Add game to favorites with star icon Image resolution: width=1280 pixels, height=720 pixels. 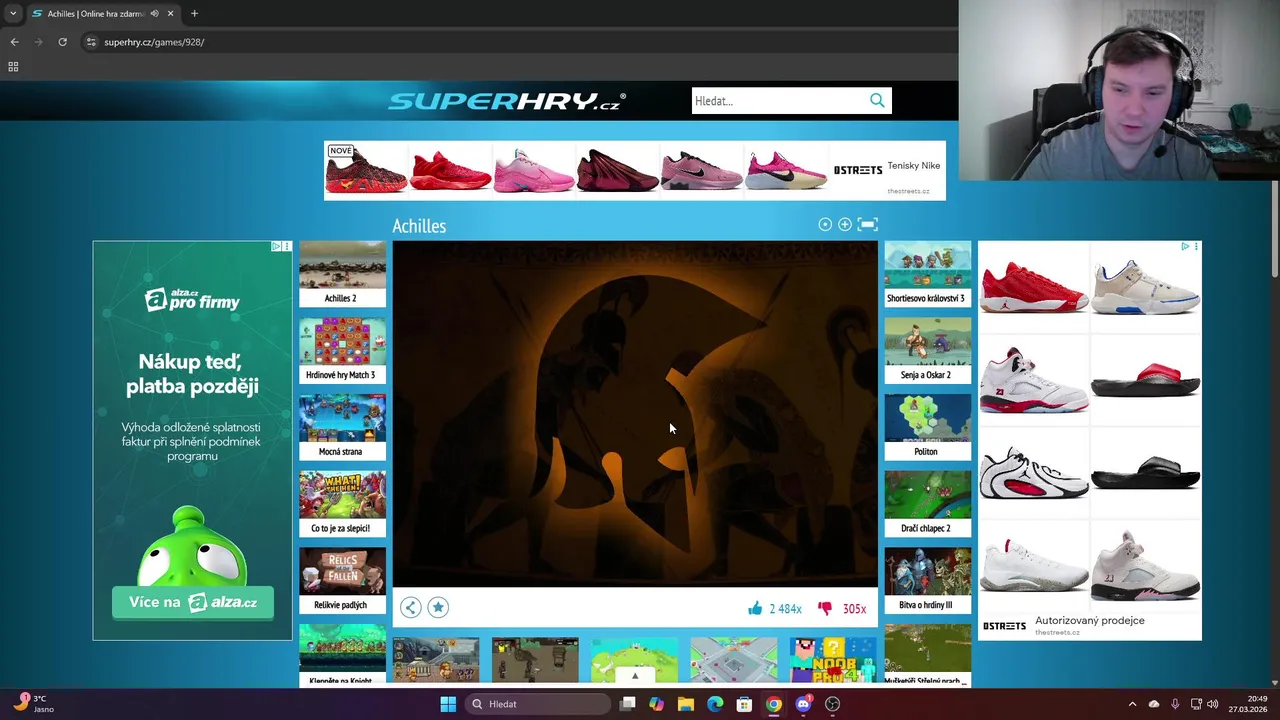(438, 607)
